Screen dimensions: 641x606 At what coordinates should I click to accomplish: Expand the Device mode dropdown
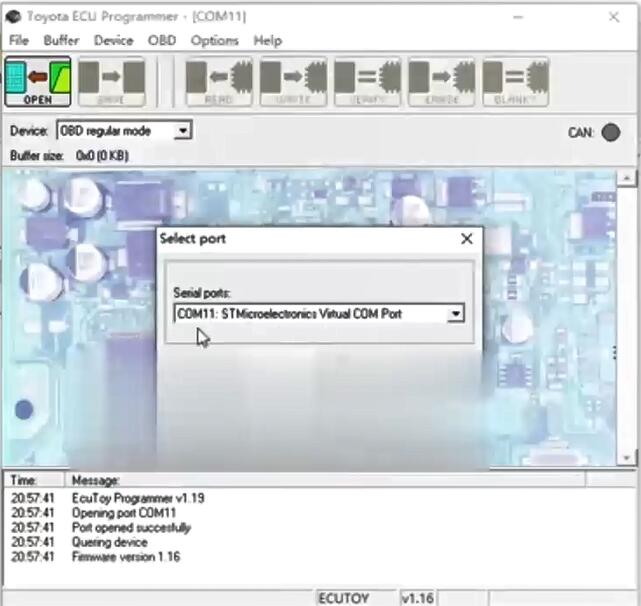(183, 131)
